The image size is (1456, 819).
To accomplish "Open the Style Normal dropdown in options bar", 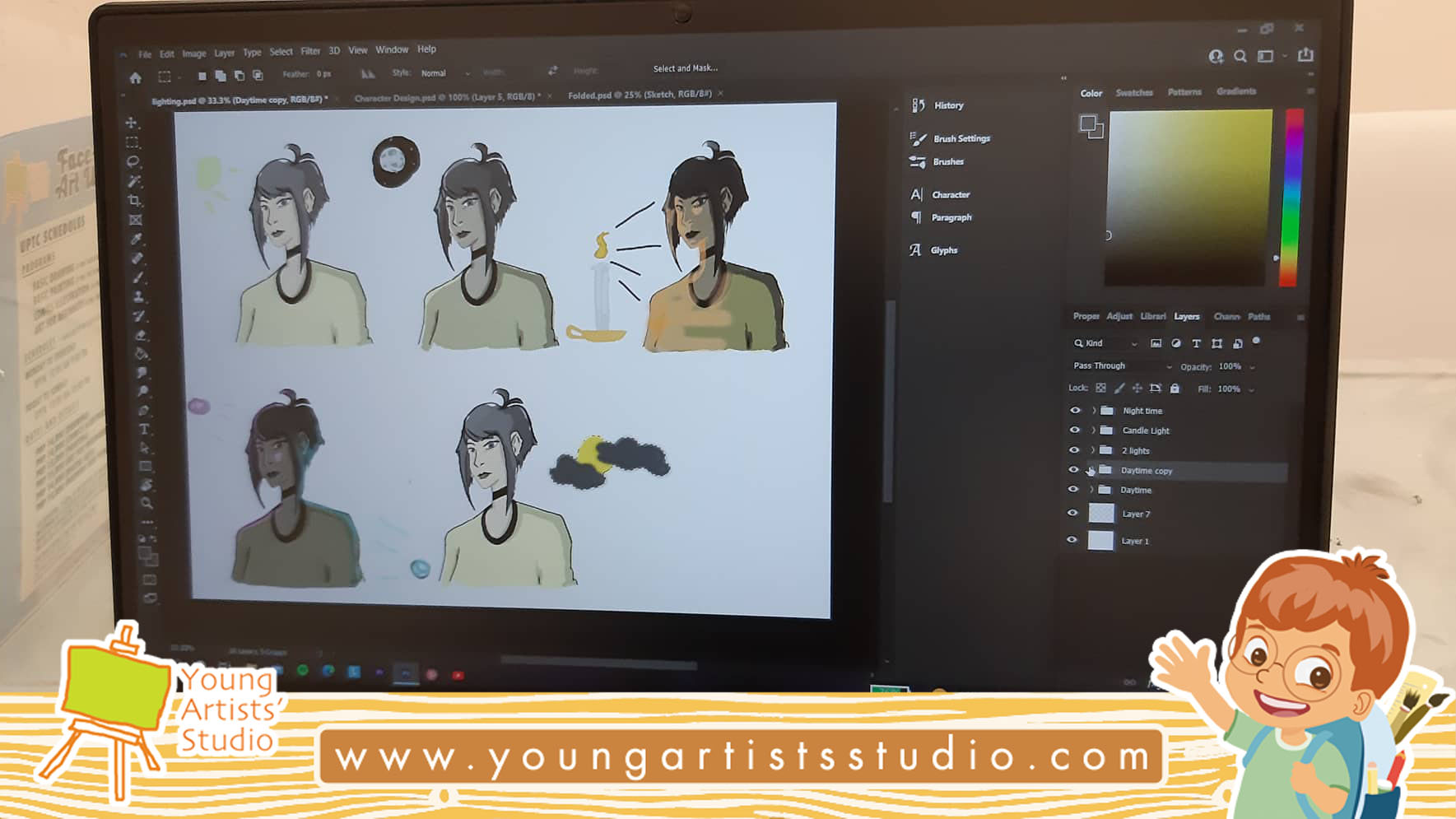I will 444,73.
